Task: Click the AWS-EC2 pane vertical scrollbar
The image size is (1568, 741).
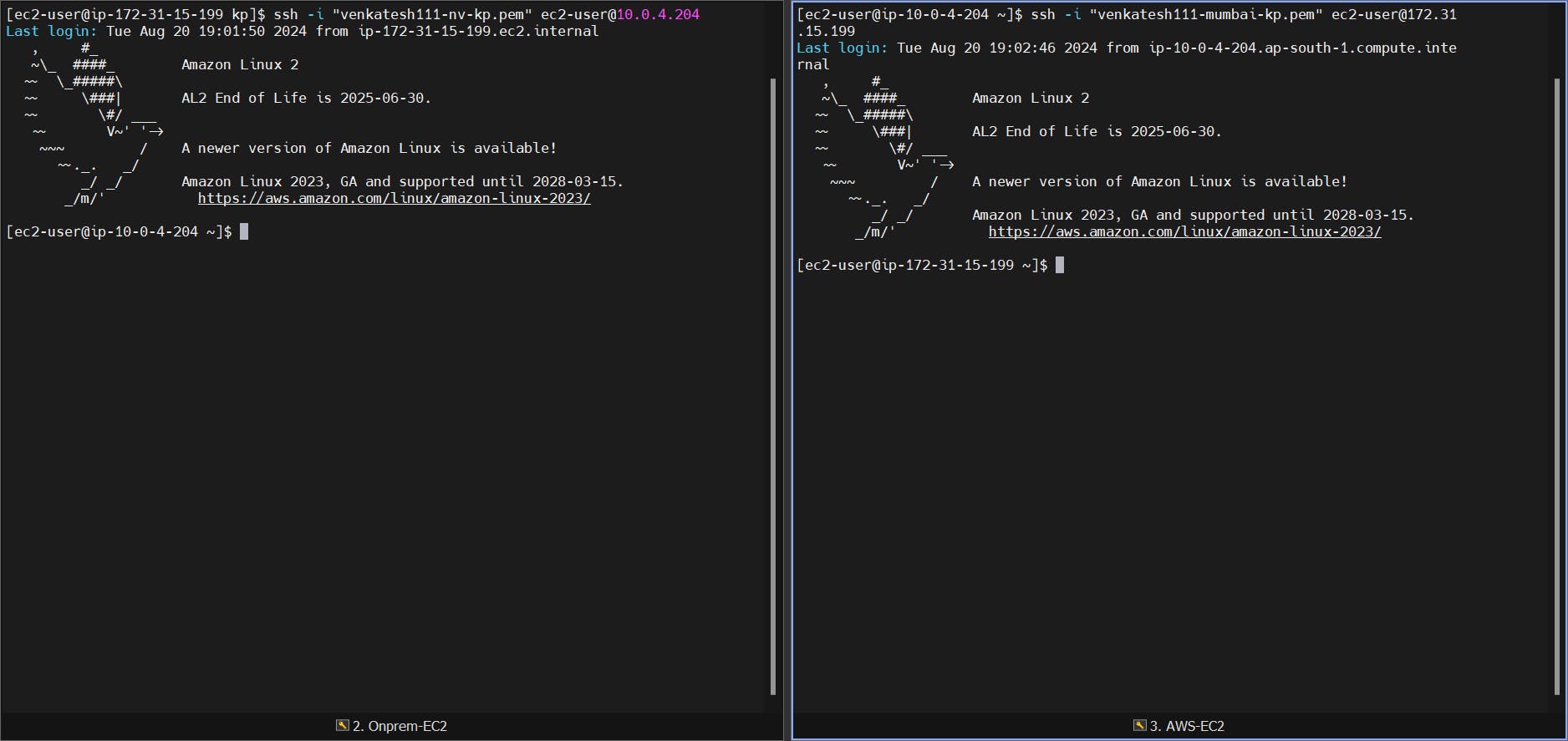Action: [1557, 386]
